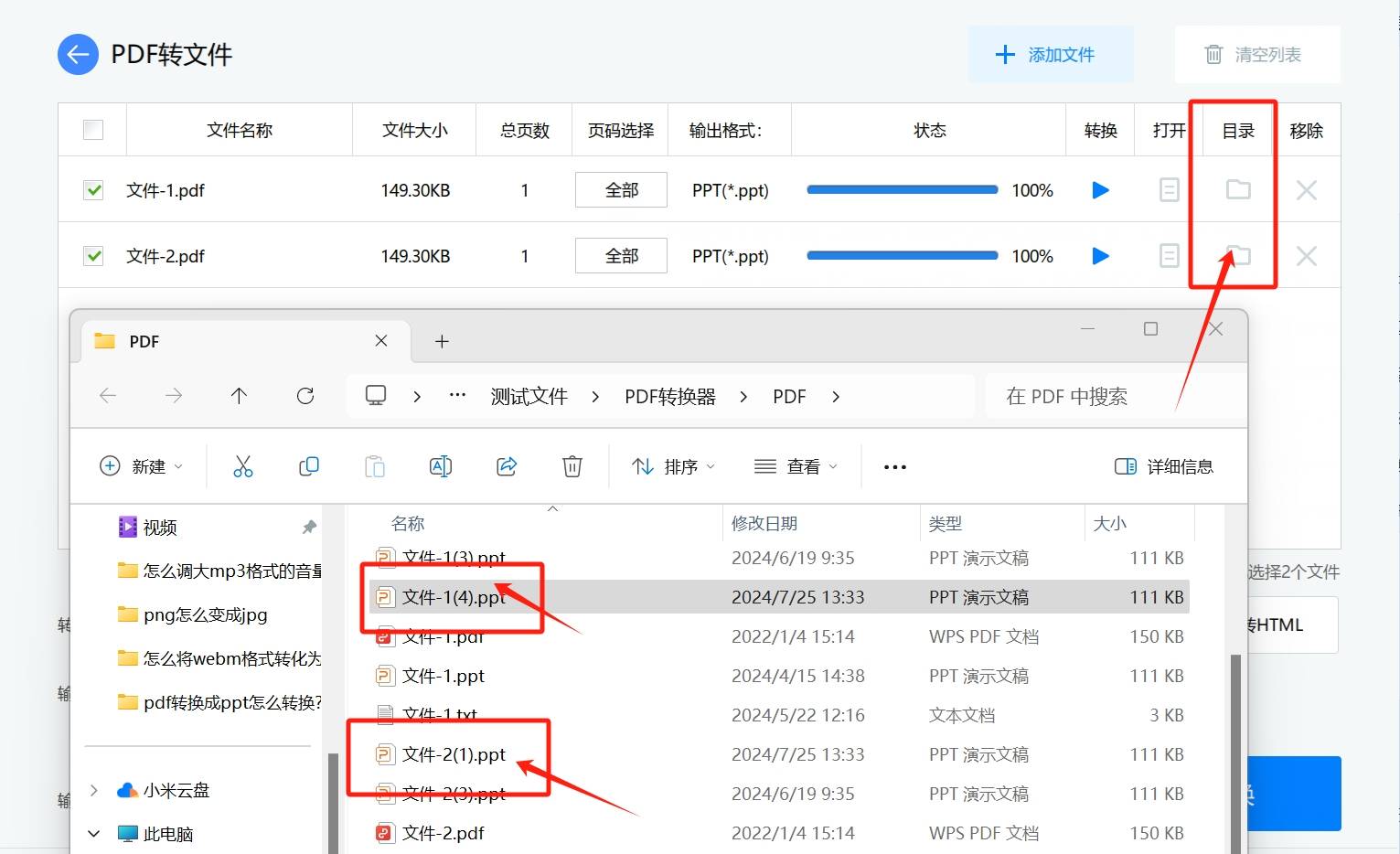Click the 清空列表 button

[x=1257, y=55]
